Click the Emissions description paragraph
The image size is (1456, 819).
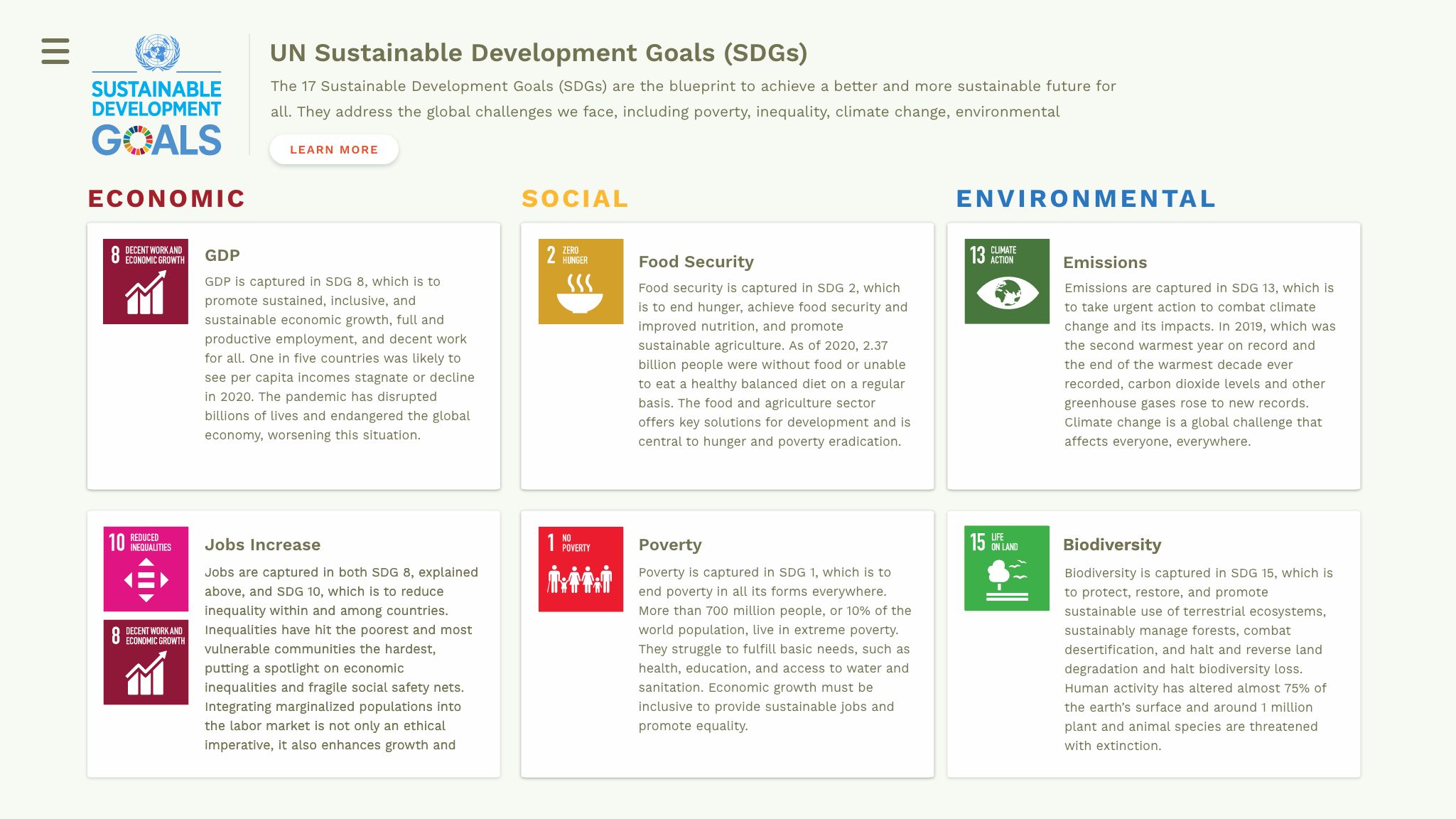1200,365
